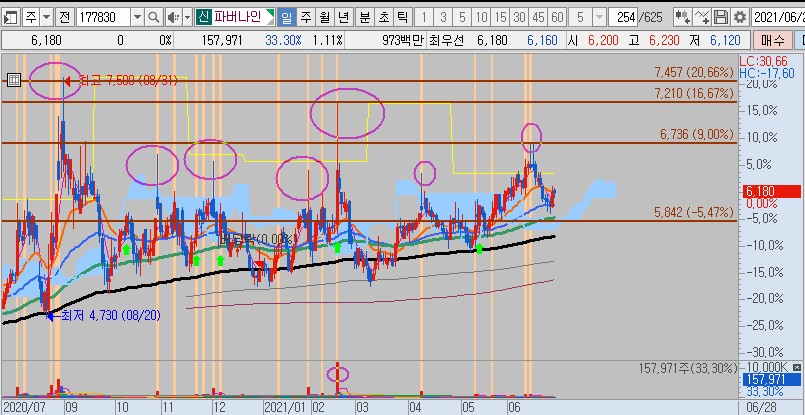Choose the 15 interval button
Screen dimensions: 805x415
(x=500, y=17)
